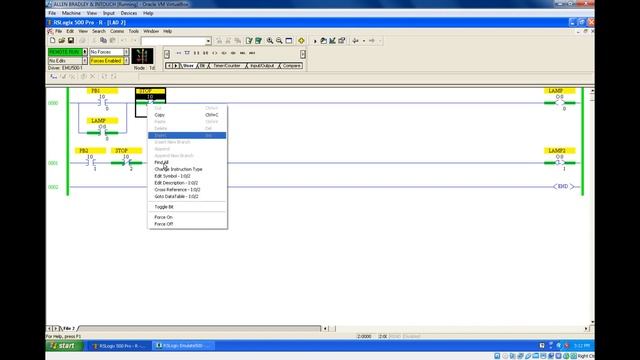Open VirtualBox Machine menu
640x360 pixels.
click(x=71, y=13)
